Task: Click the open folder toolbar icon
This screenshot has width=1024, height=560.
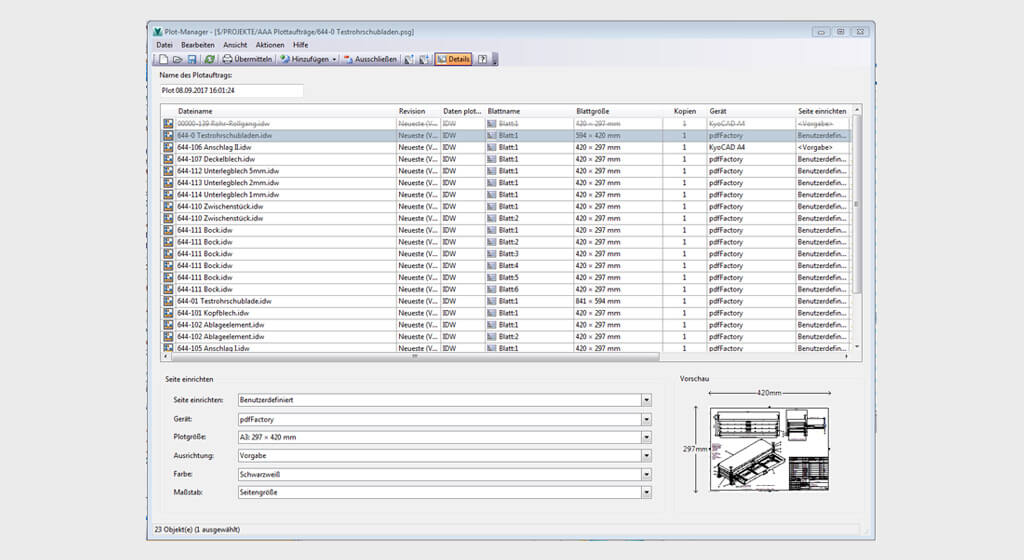Action: (177, 60)
